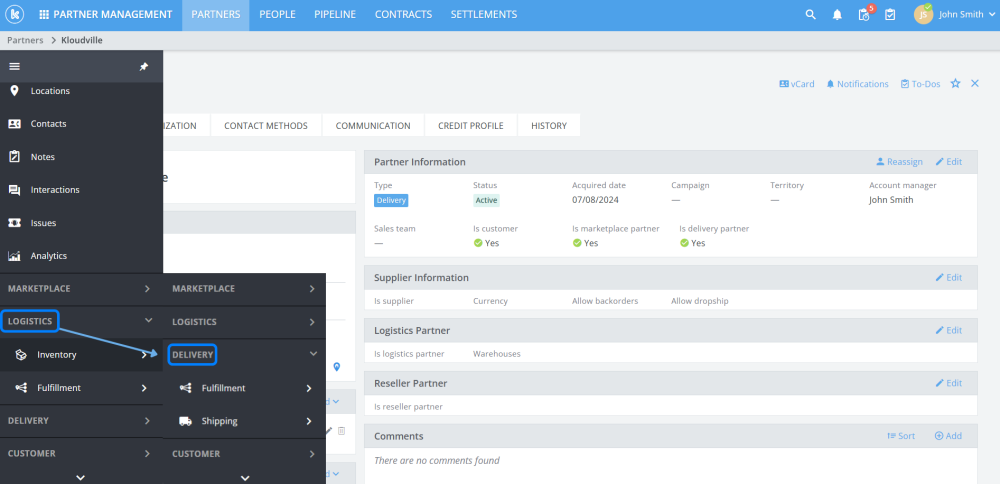This screenshot has height=484, width=1000.
Task: Click the Kloudville breadcrumb text
Action: pos(82,40)
